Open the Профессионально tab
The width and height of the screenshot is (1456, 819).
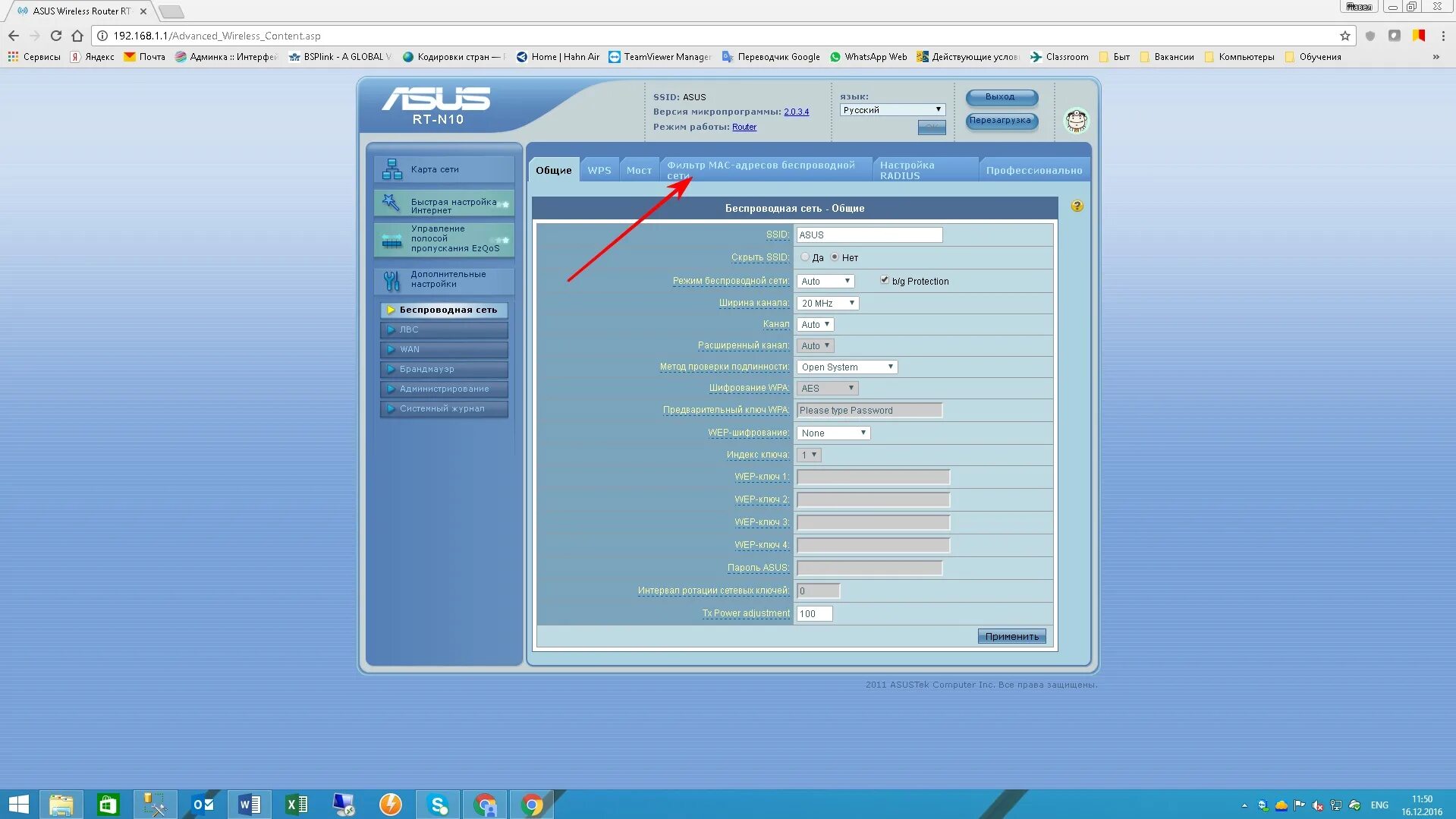(1034, 170)
